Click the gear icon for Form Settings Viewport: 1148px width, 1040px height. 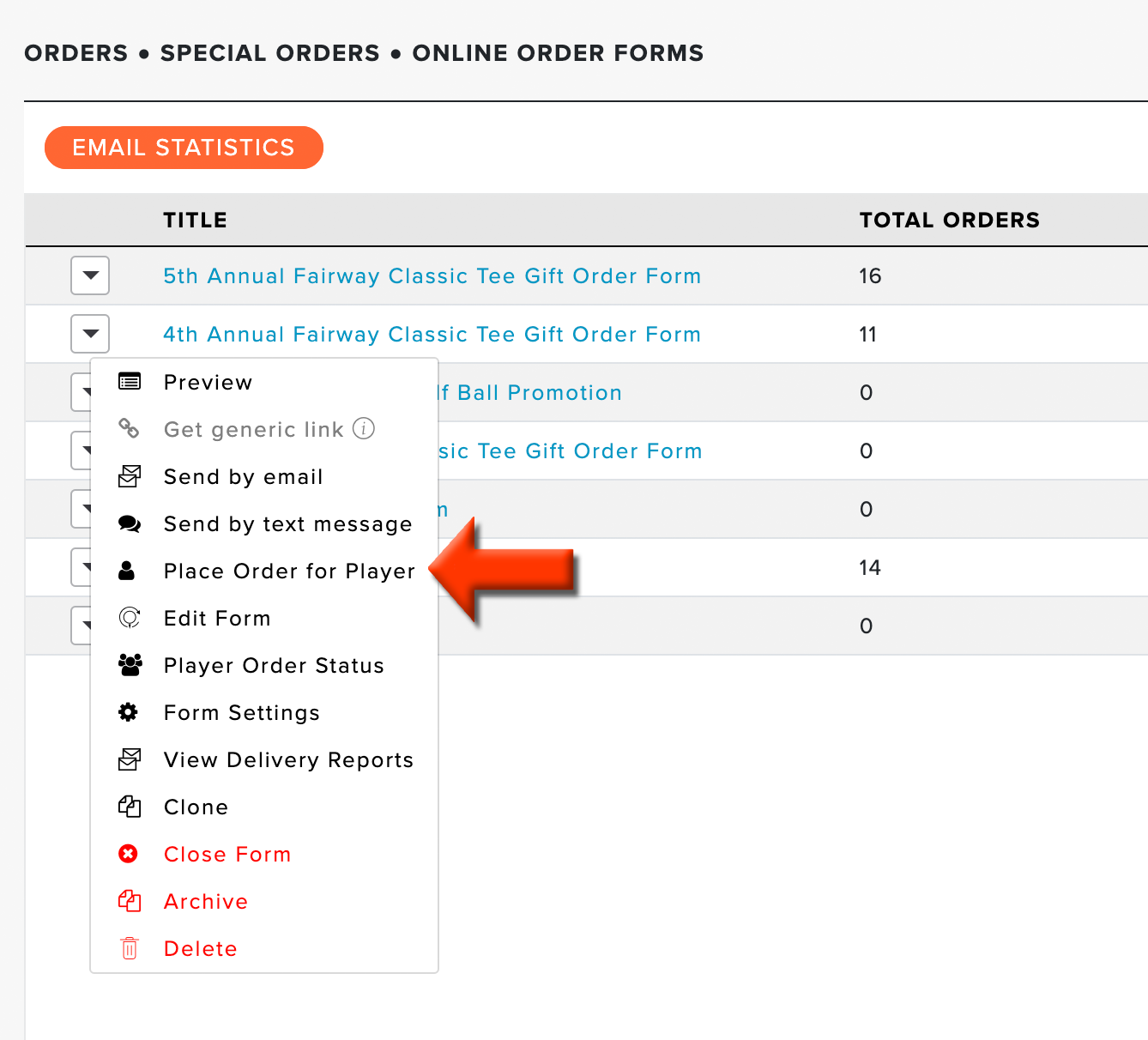coord(129,712)
